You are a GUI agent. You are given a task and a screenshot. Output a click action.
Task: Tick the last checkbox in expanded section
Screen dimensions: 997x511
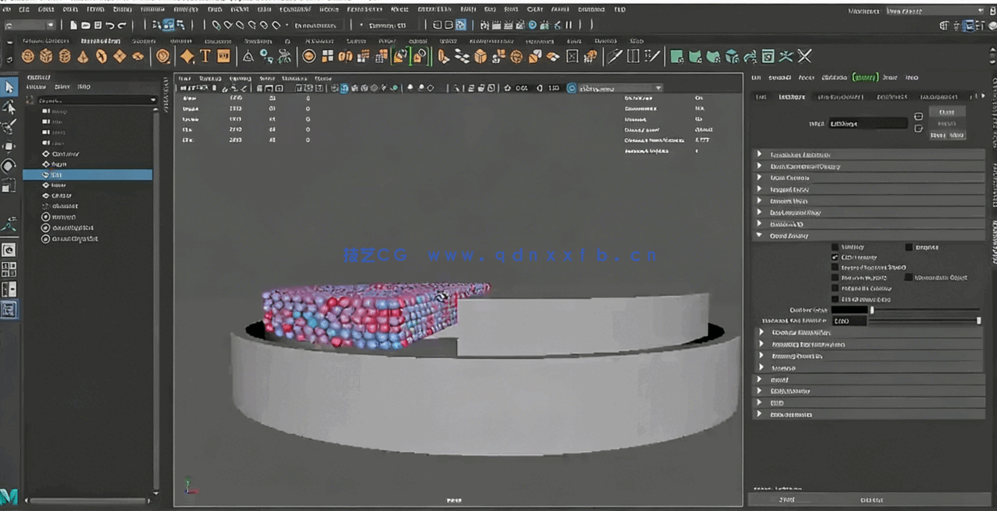coord(836,299)
